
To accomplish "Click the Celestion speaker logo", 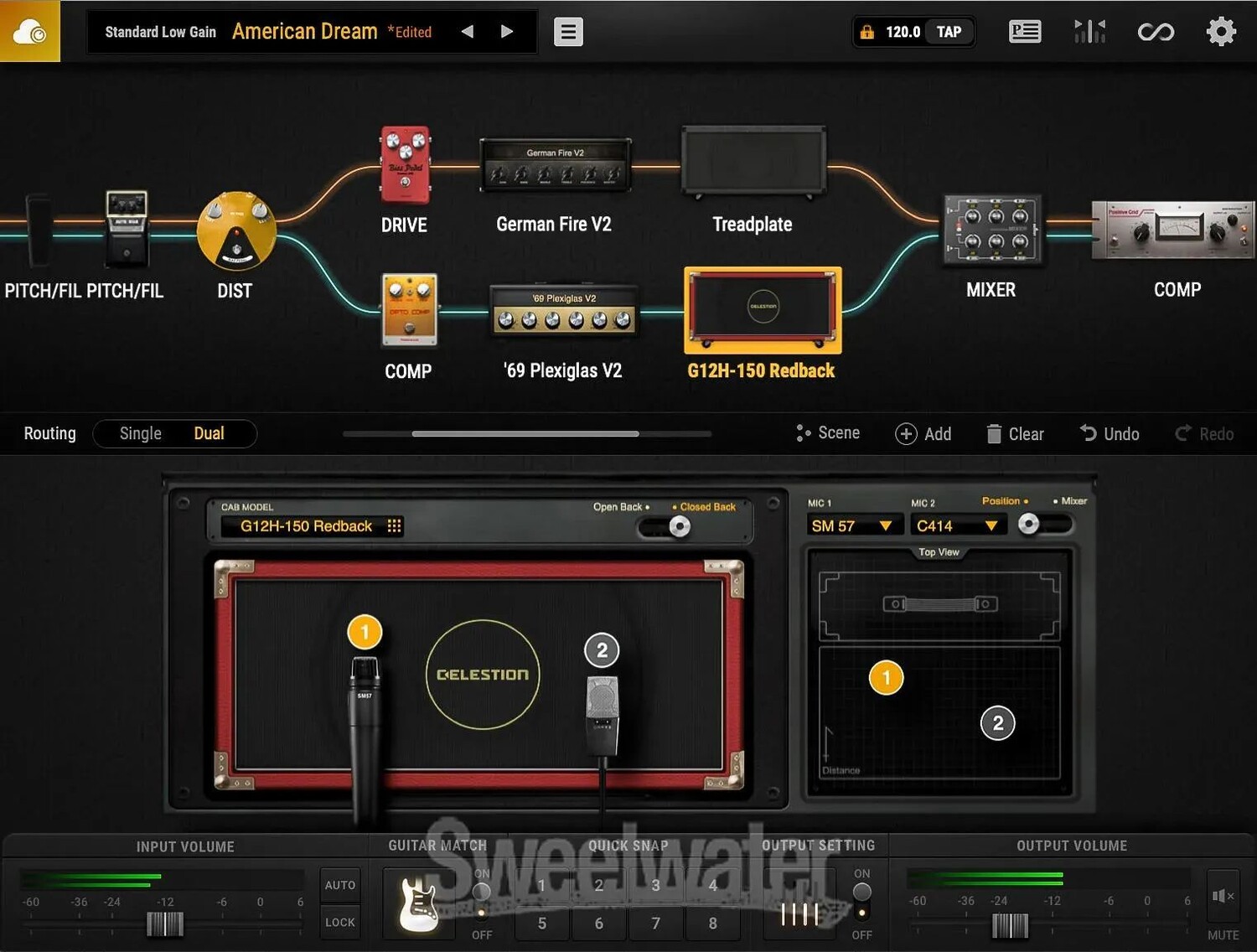I will click(483, 675).
